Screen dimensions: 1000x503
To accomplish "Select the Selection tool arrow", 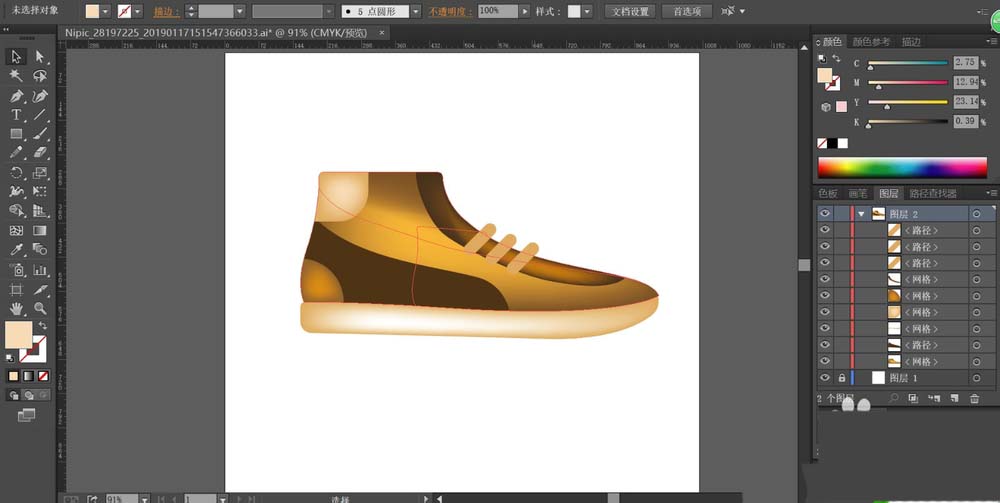I will 16,57.
